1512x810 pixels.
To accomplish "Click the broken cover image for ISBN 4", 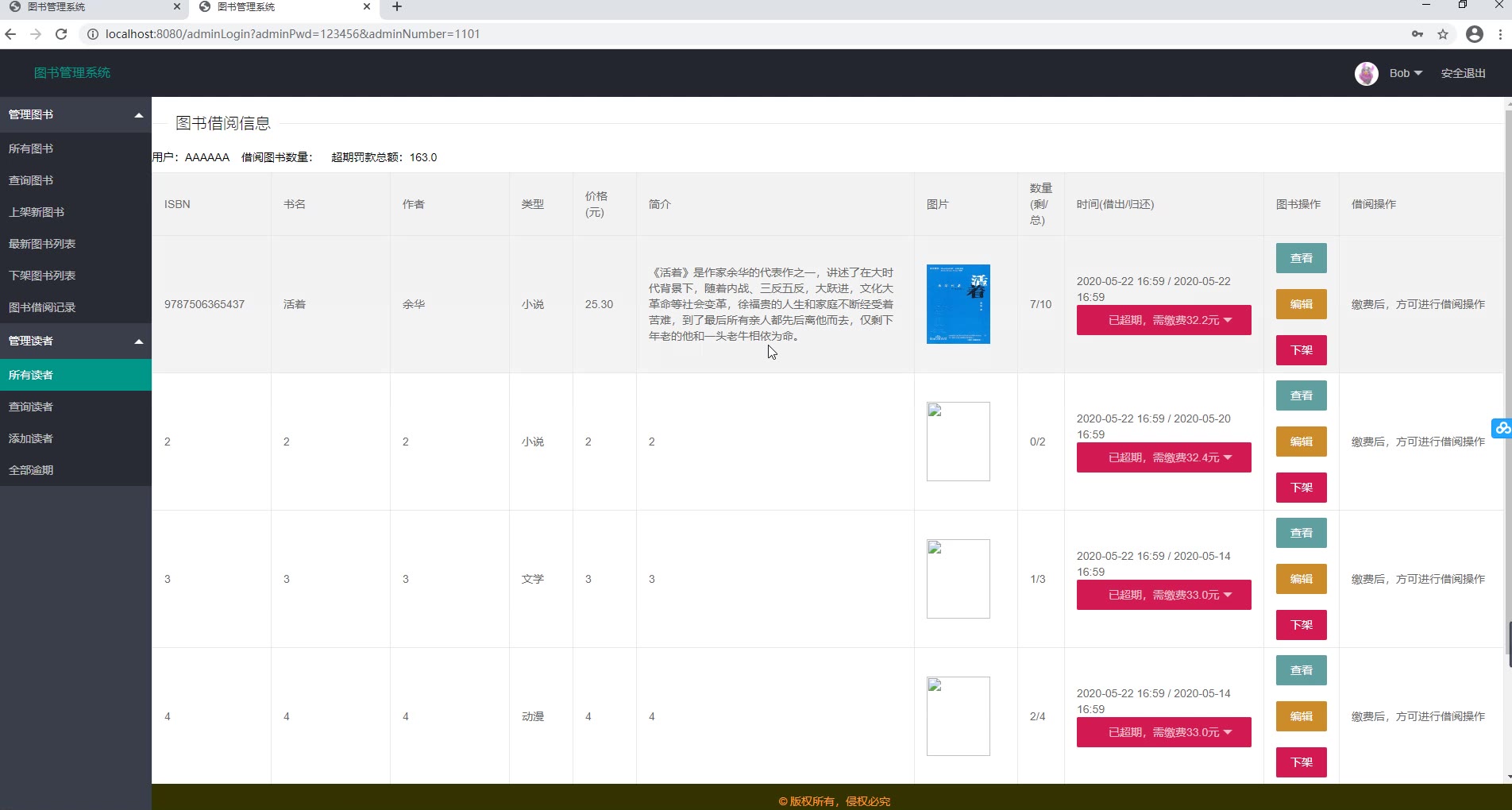I will coord(958,716).
